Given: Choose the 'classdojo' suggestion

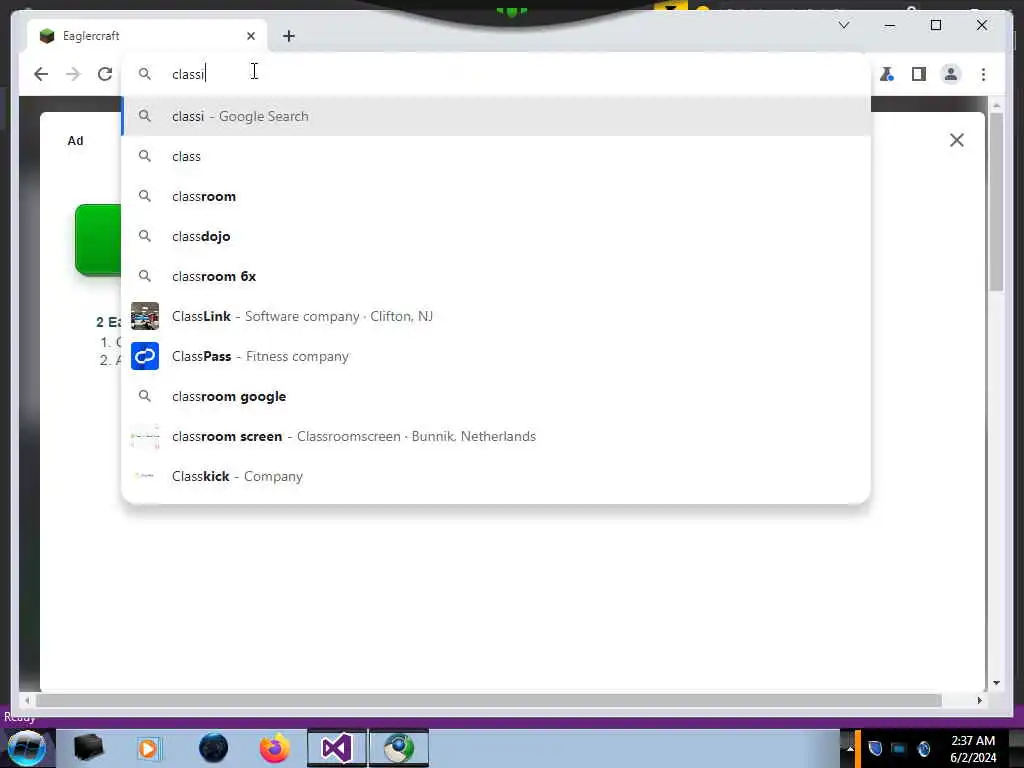Looking at the screenshot, I should [496, 236].
